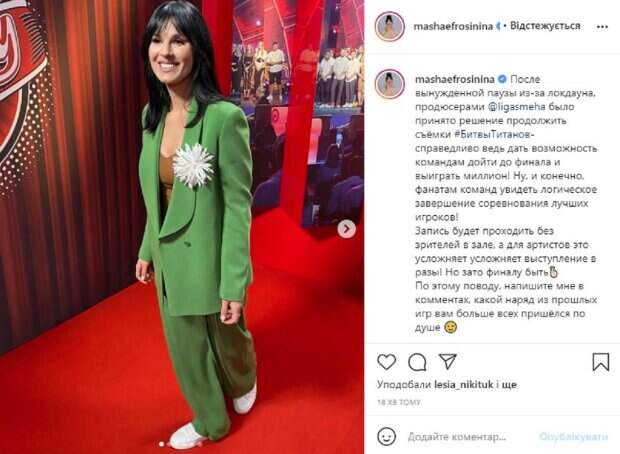Open profile avatar in post header
This screenshot has width=620, height=454.
389,26
